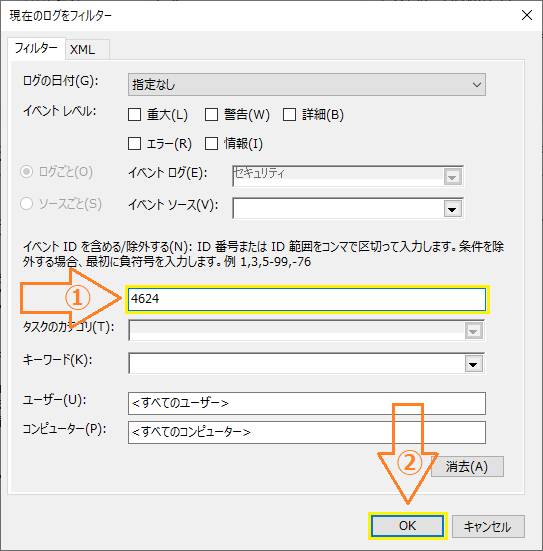Enable the エラー(R) checkbox
This screenshot has width=543, height=551.
click(134, 143)
